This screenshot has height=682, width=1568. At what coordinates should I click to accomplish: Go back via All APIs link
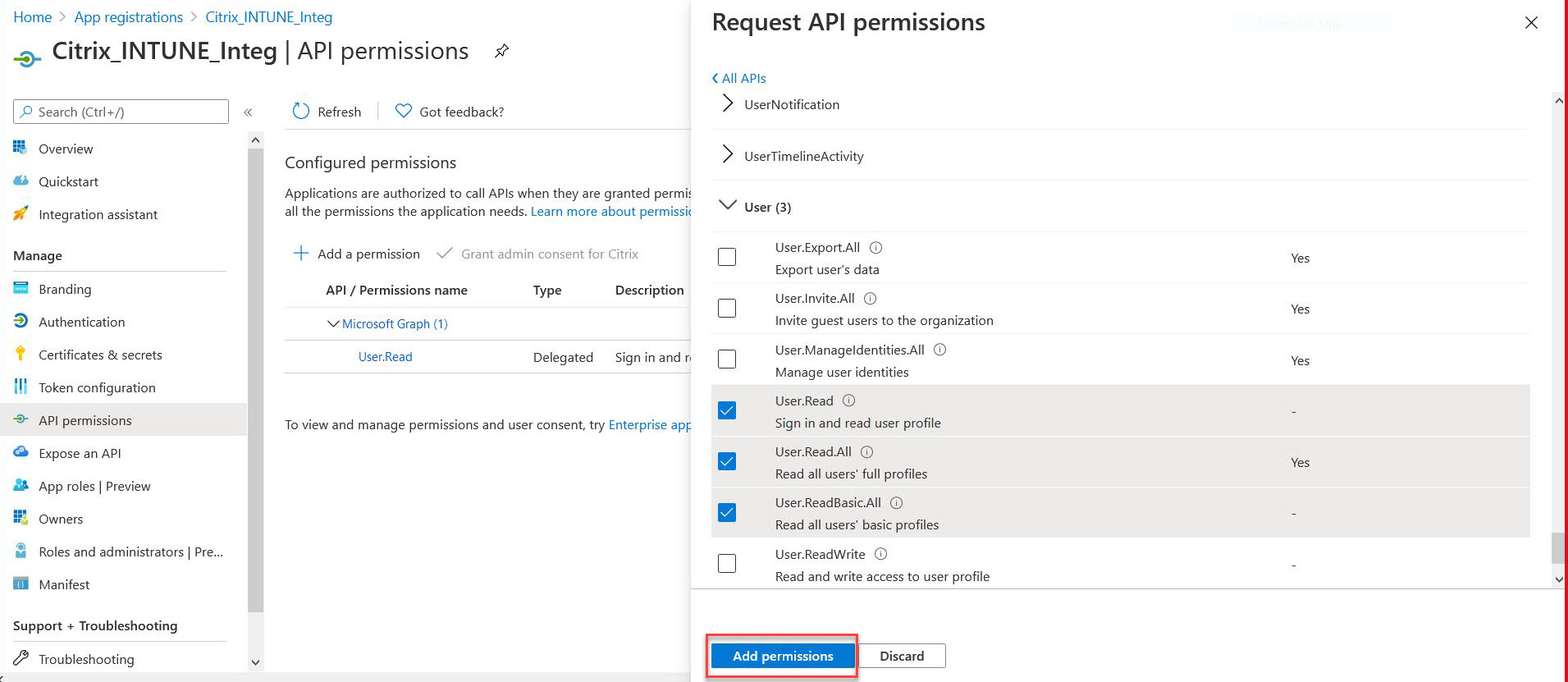pyautogui.click(x=739, y=78)
